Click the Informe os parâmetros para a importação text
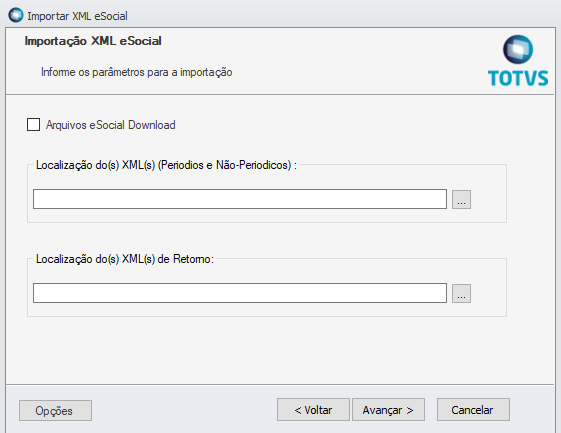This screenshot has width=561, height=433. (x=137, y=72)
